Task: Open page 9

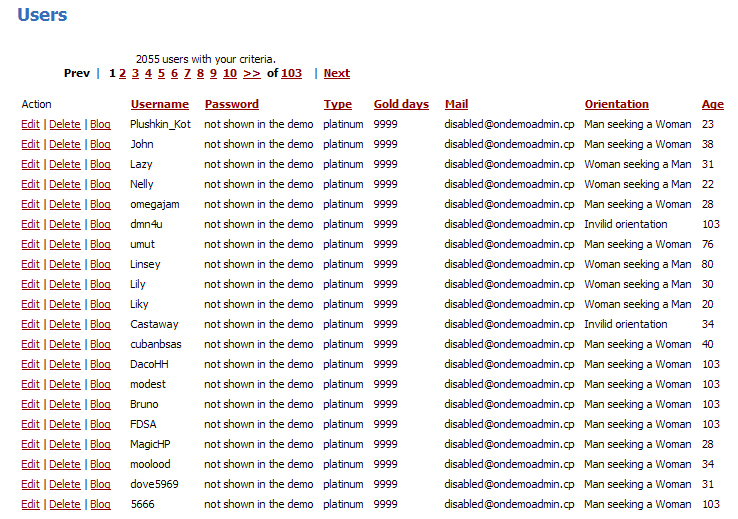Action: tap(213, 73)
